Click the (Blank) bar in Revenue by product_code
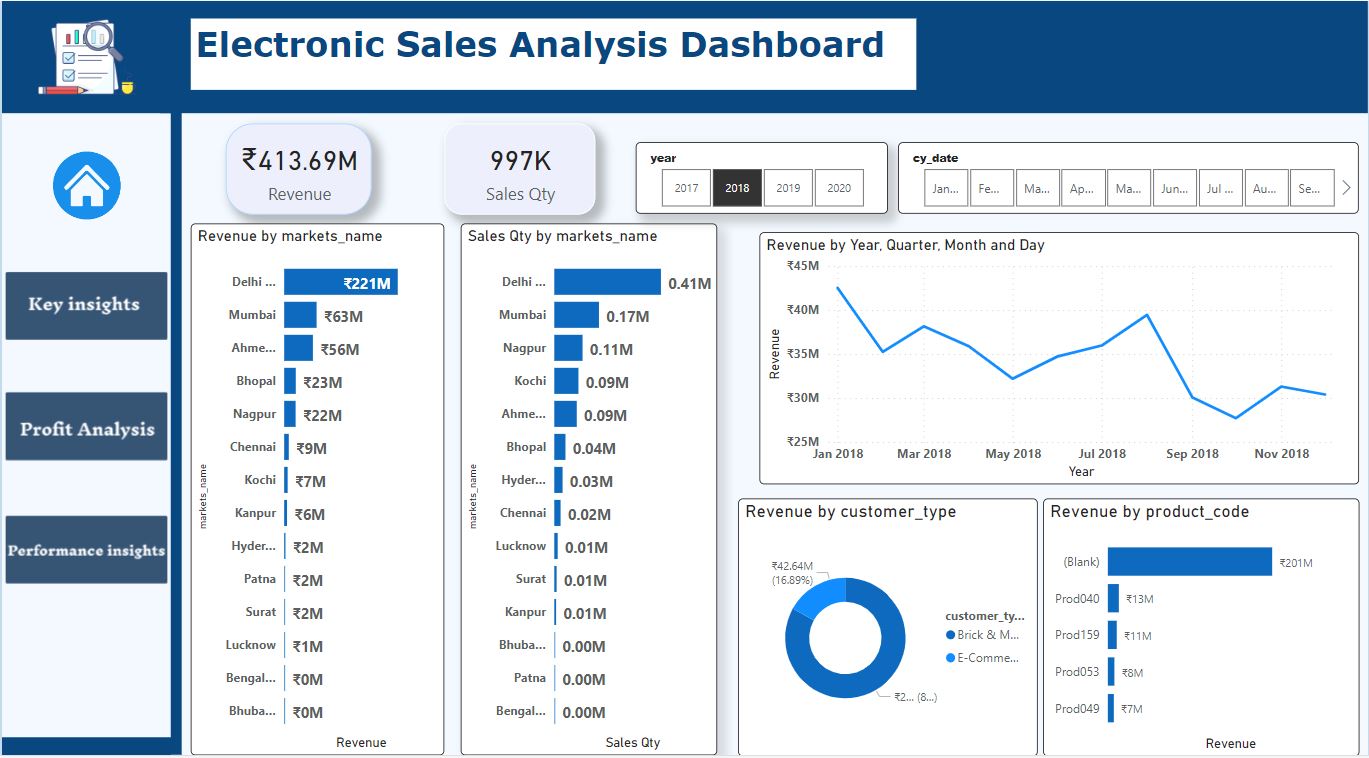 [x=1190, y=562]
